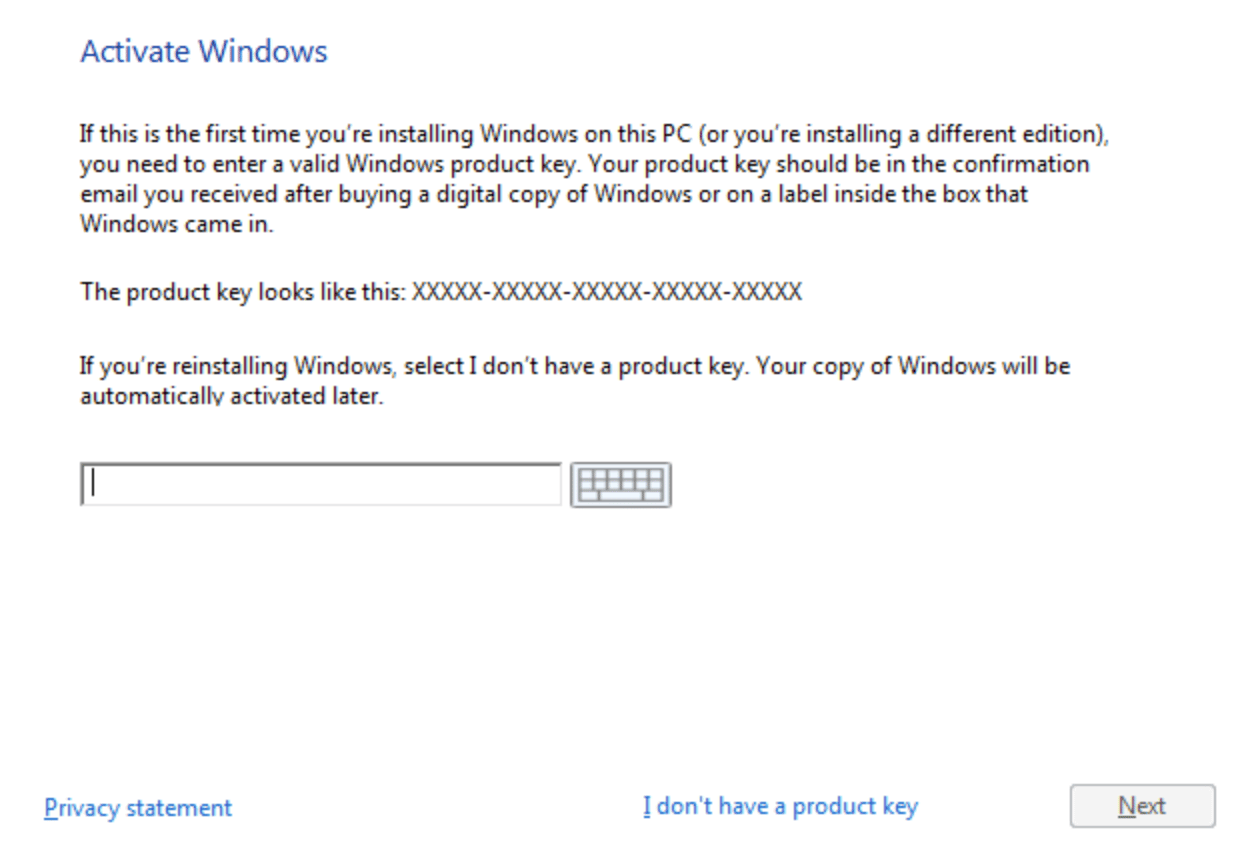Open the on-screen keyboard icon
This screenshot has width=1236, height=850.
(620, 485)
